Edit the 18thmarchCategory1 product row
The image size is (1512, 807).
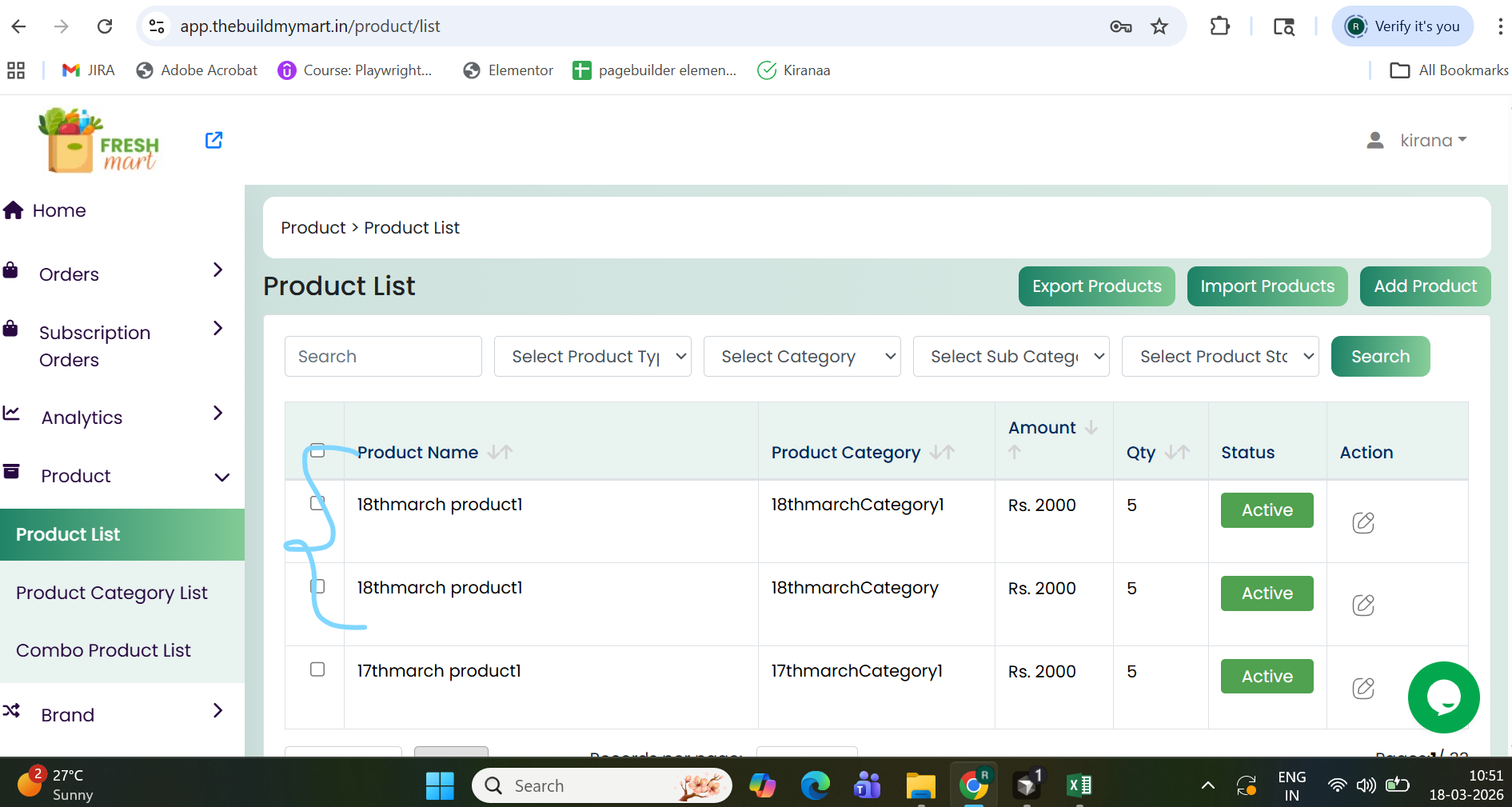[x=1363, y=522]
